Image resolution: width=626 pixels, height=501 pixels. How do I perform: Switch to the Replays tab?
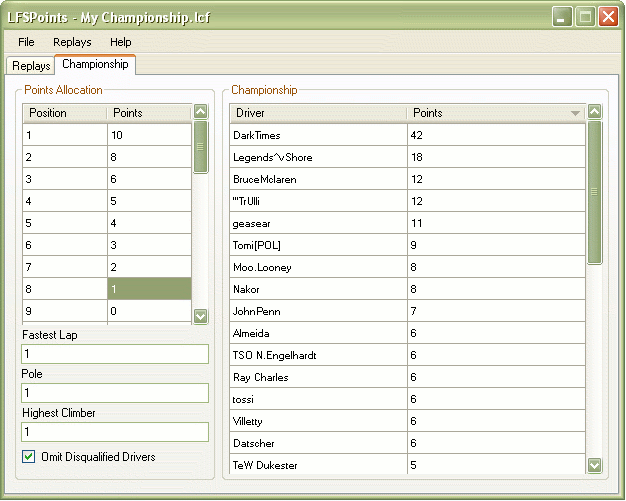point(31,65)
